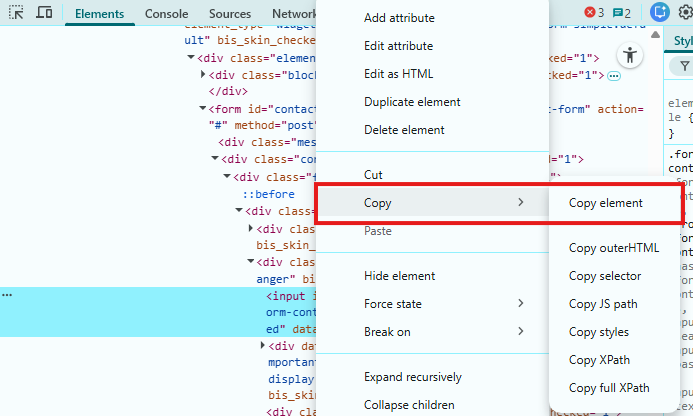Expand the div da node below input
Viewport: 693px width, 416px height.
[x=263, y=345]
